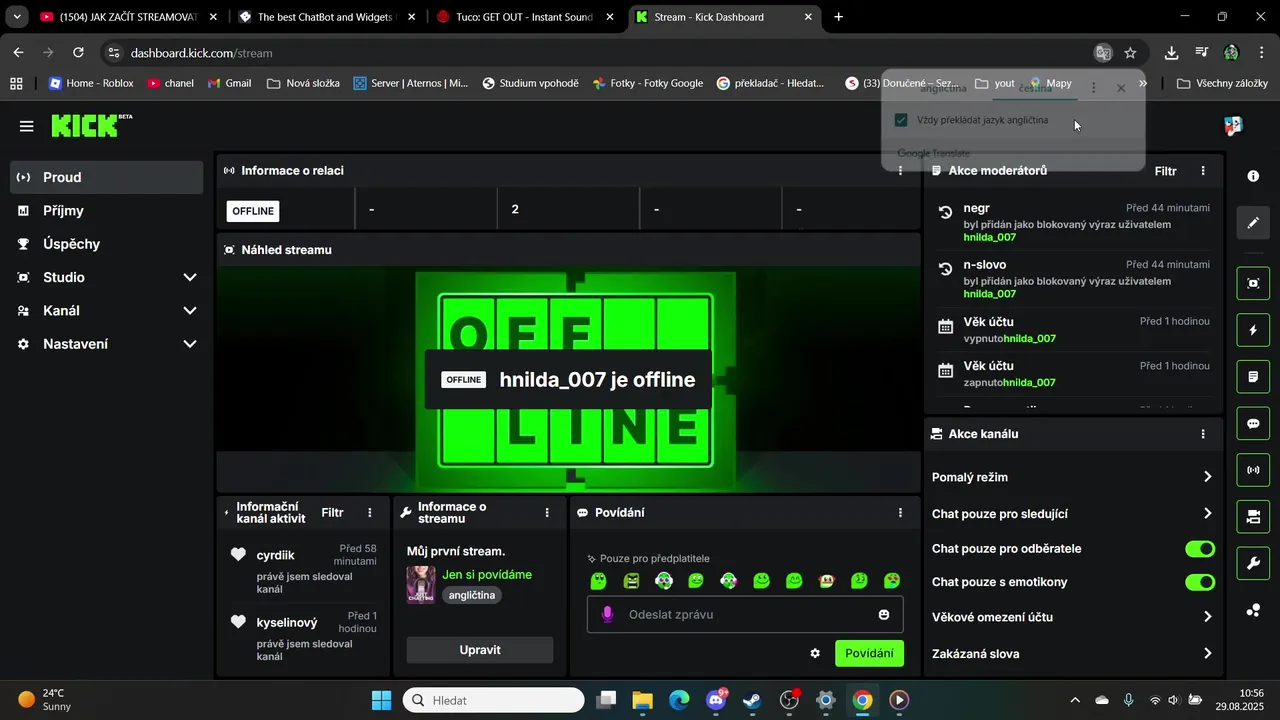Select Úspěchy in the left sidebar
1280x720 pixels.
click(107, 244)
